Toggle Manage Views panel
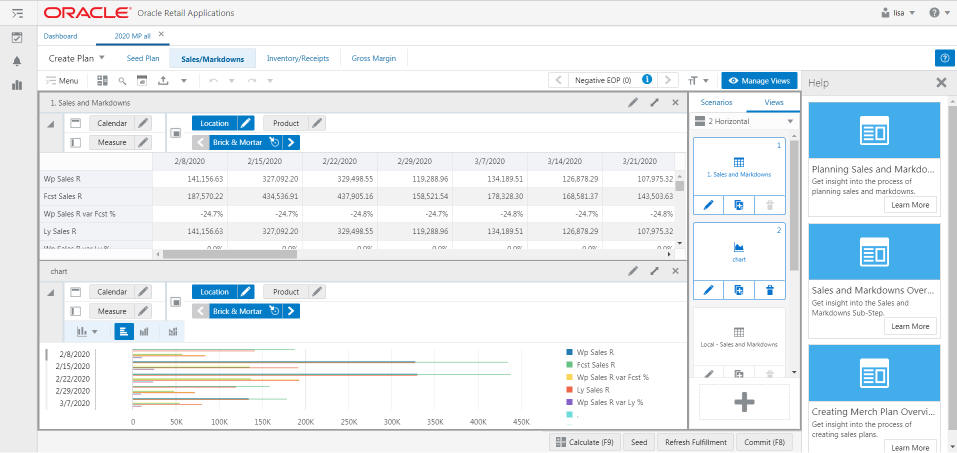The height and width of the screenshot is (453, 957). tap(759, 80)
